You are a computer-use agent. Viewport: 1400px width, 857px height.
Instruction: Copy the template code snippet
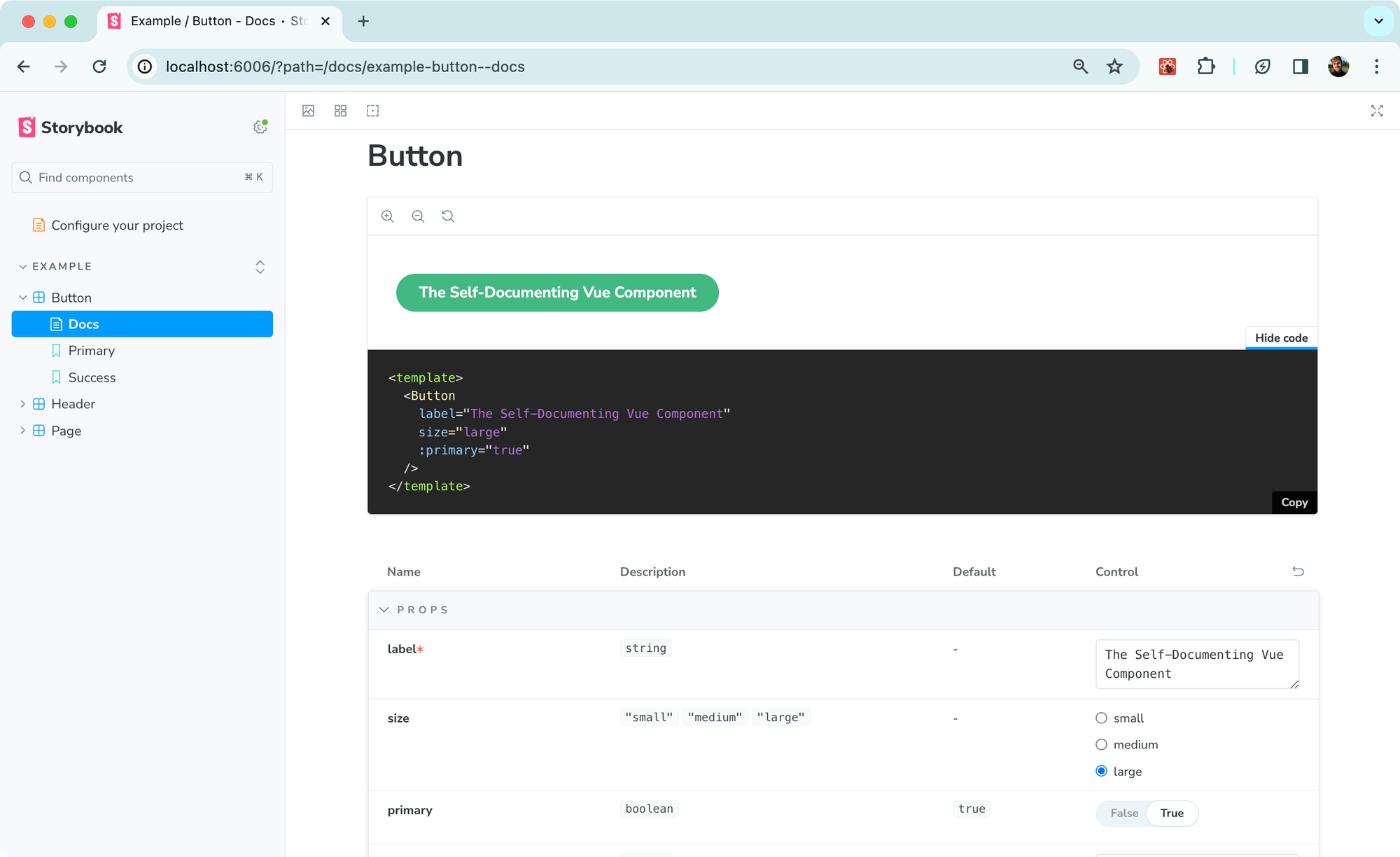(1294, 502)
